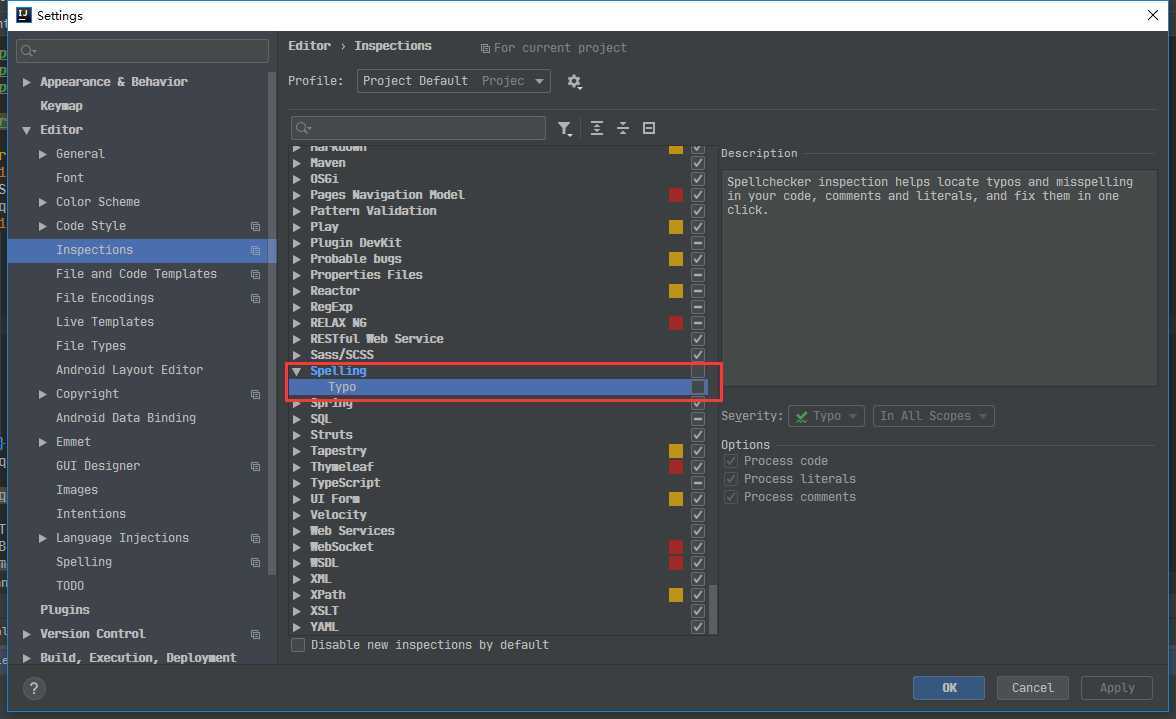This screenshot has height=719, width=1176.
Task: Open the In All Scopes dropdown
Action: 933,416
